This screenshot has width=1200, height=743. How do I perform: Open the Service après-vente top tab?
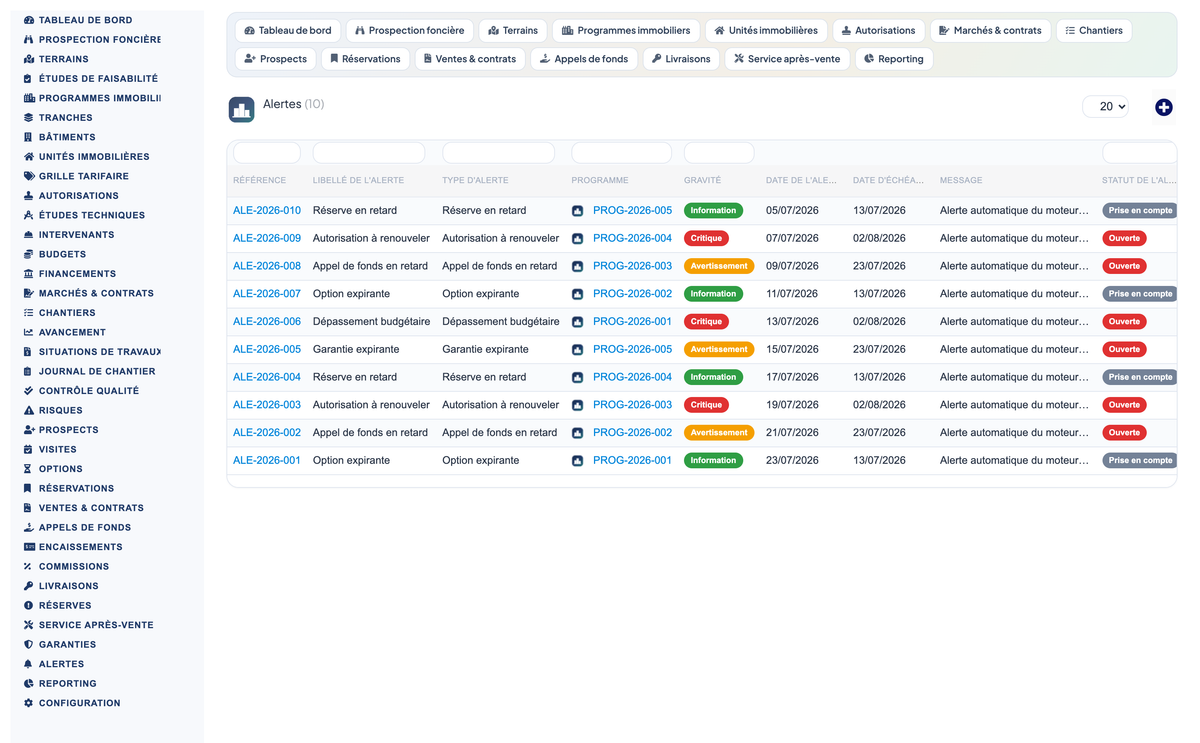coord(787,59)
